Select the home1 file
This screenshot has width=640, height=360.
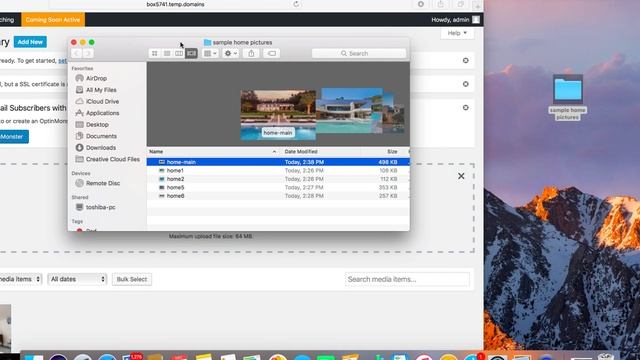278,171
